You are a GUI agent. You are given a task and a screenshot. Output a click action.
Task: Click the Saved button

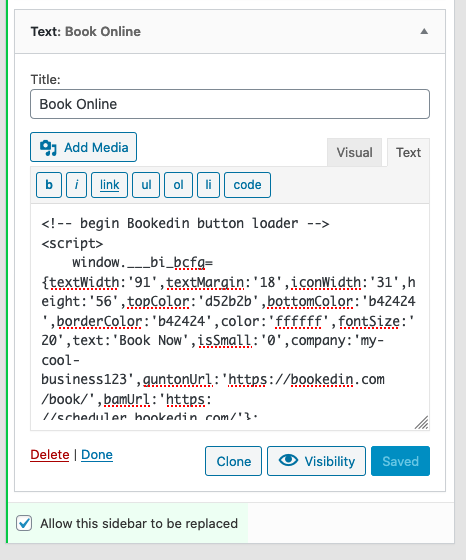pos(400,461)
